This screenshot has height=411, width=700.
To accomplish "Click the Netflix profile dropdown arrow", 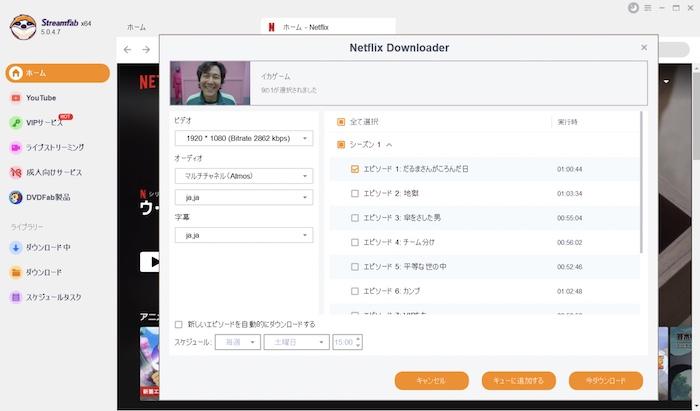I will pyautogui.click(x=667, y=82).
